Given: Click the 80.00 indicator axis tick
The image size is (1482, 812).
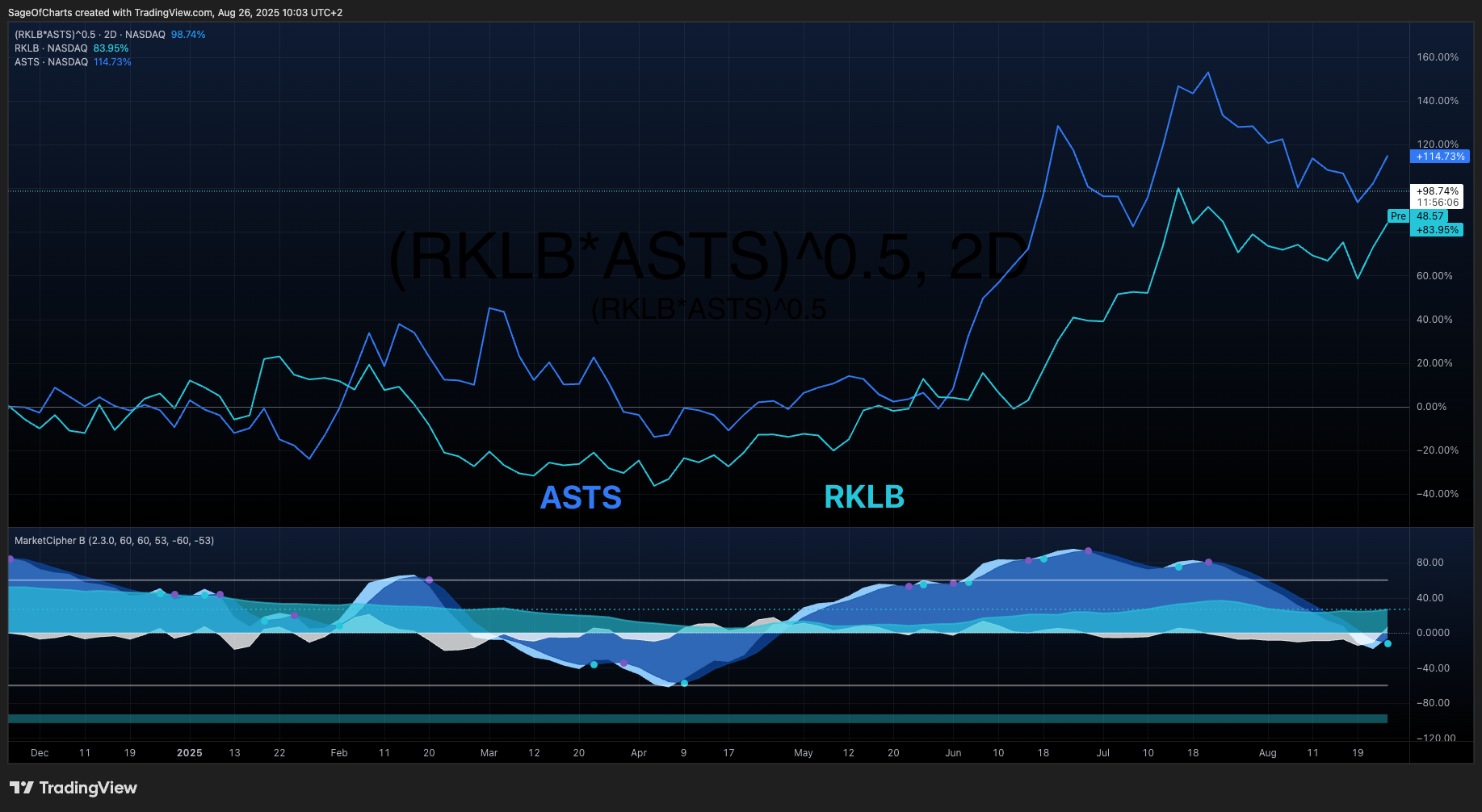Looking at the screenshot, I should coord(1430,563).
